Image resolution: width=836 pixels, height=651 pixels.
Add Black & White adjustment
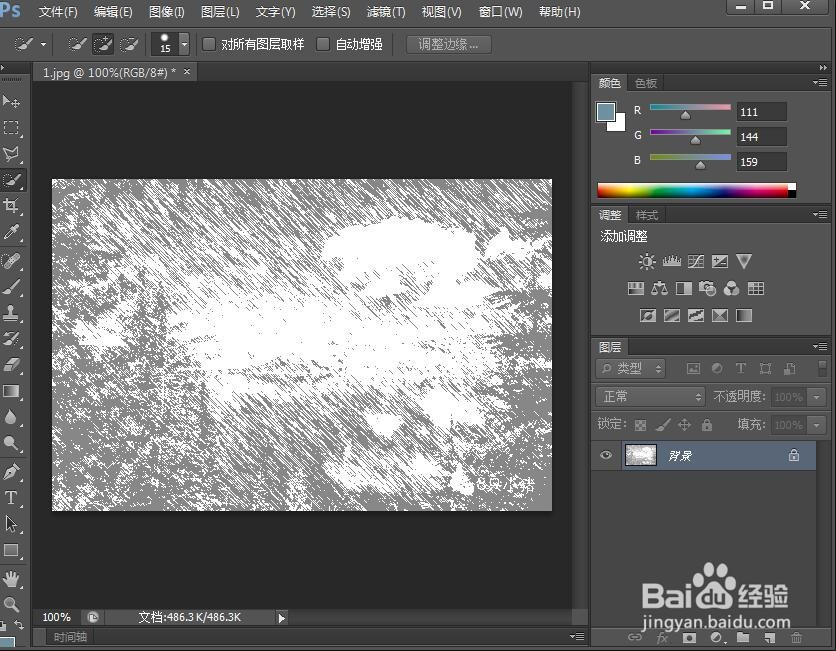(x=684, y=288)
